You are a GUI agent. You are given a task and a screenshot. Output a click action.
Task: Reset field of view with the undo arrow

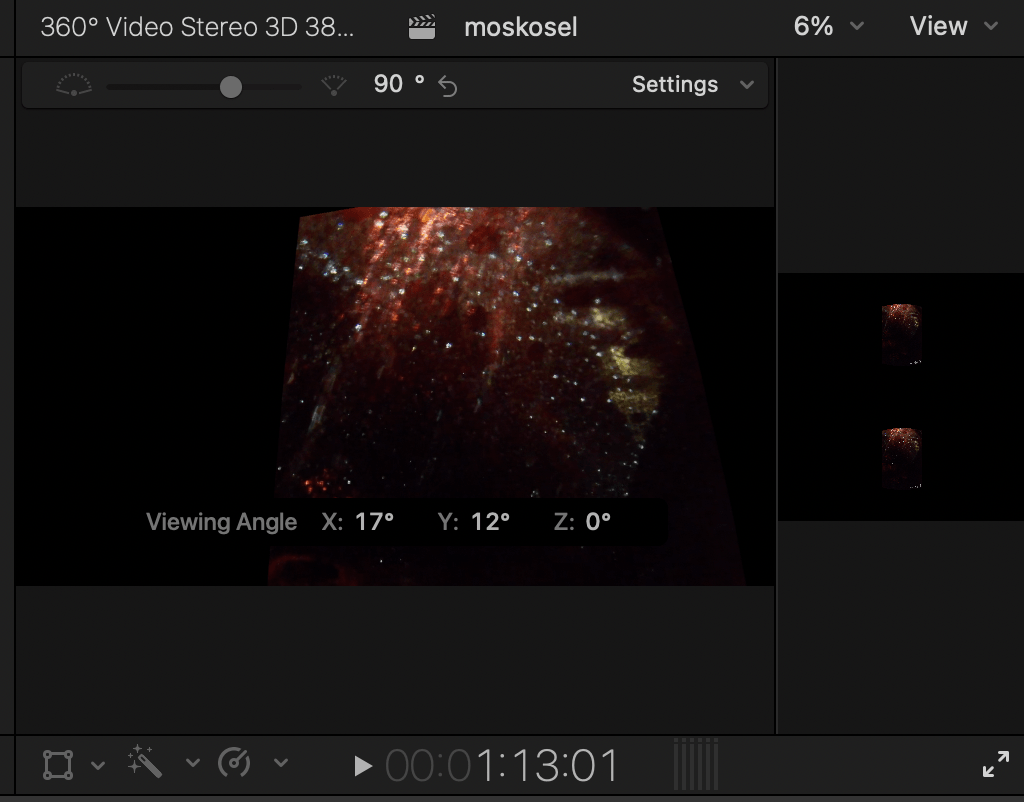click(448, 86)
